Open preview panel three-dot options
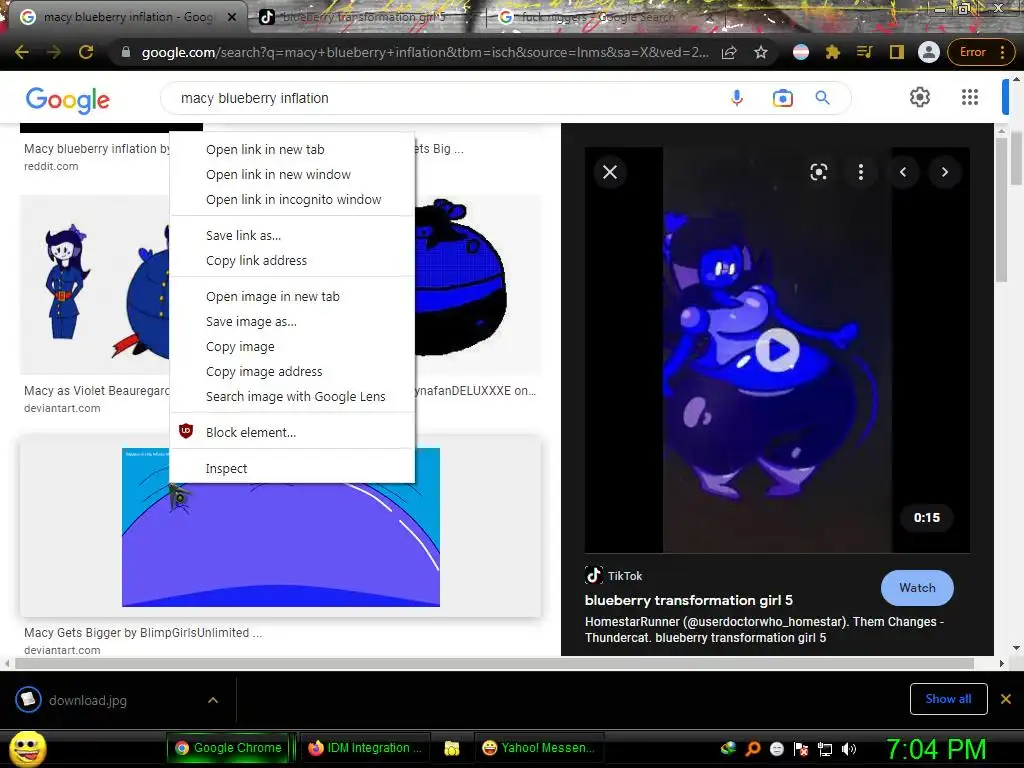Viewport: 1024px width, 768px height. pos(861,172)
